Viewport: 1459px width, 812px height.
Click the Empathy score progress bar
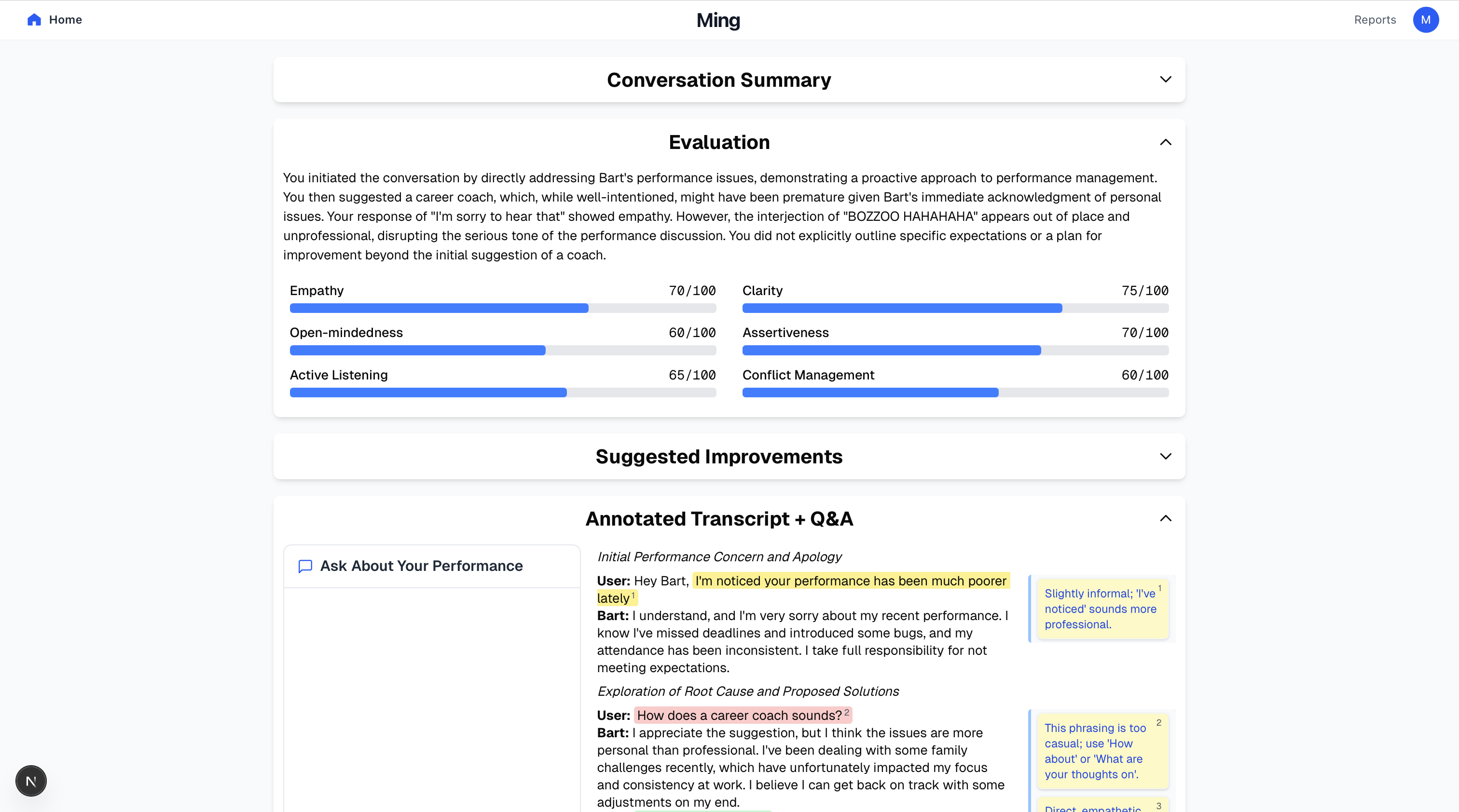tap(502, 308)
